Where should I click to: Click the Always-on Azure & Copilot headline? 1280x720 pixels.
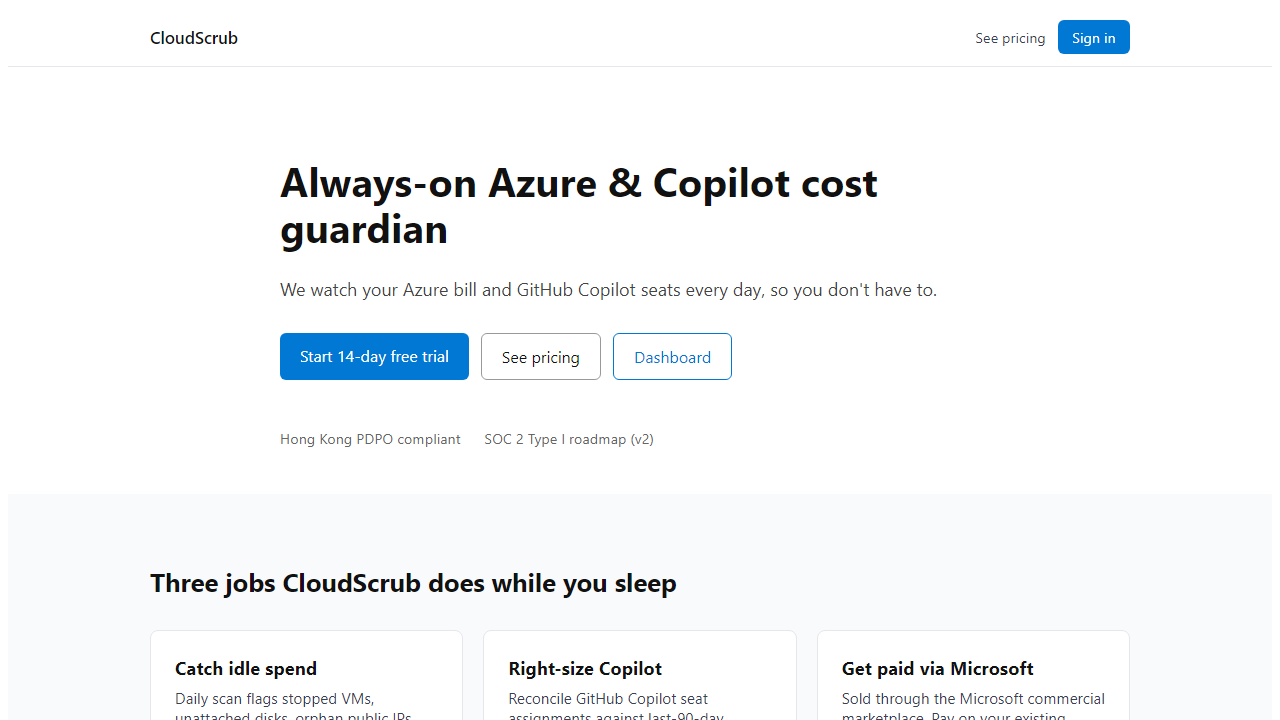579,206
